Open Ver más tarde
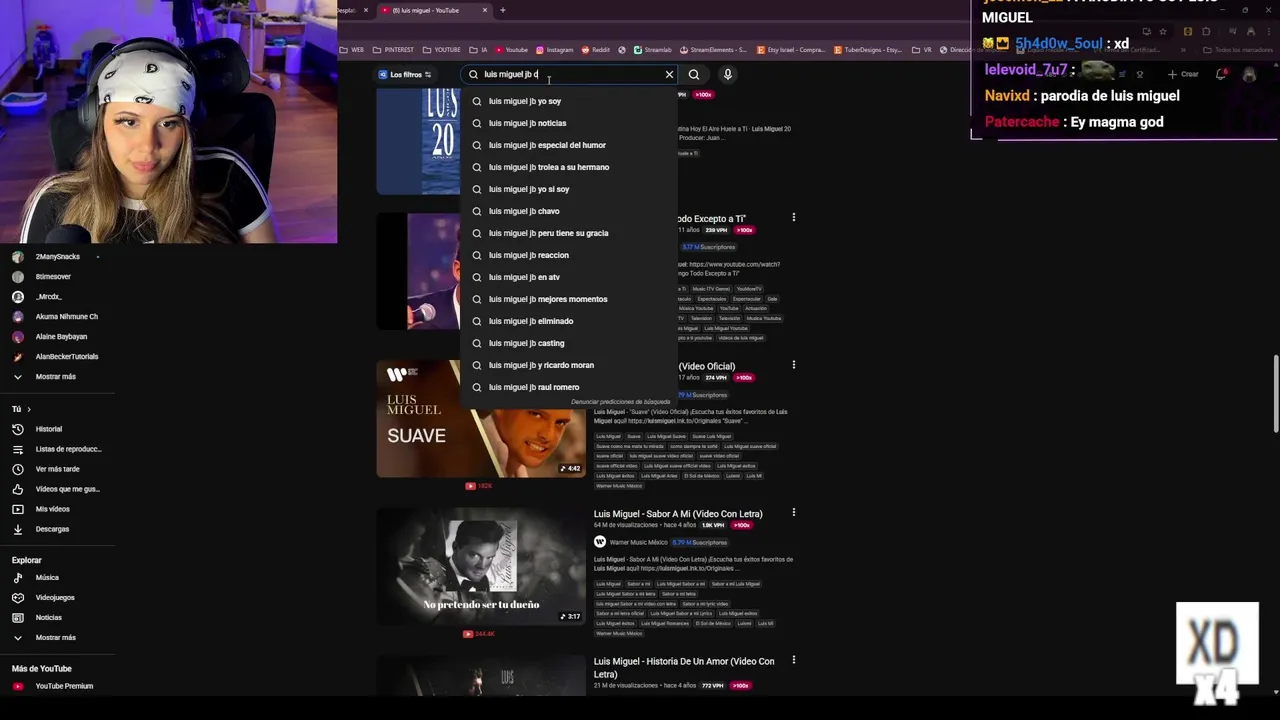The image size is (1280, 720). [x=57, y=469]
